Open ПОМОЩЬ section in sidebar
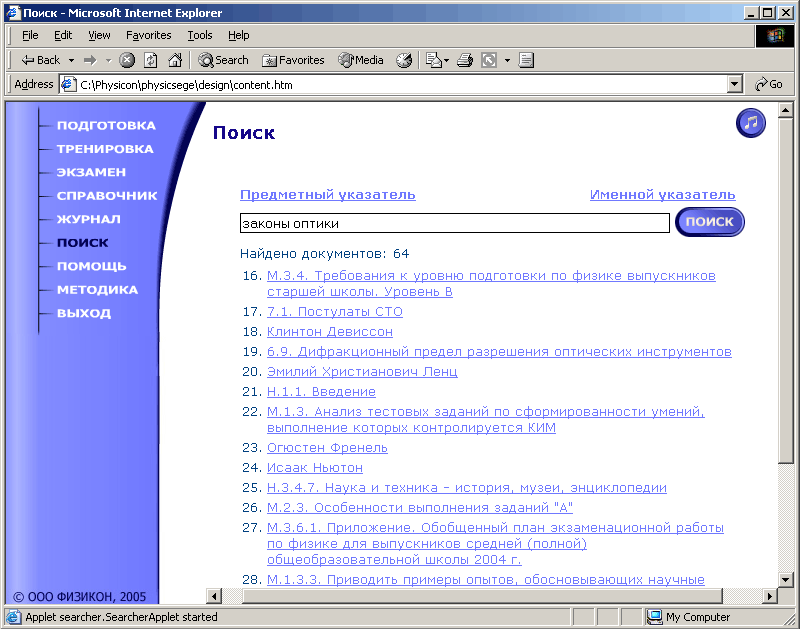800x629 pixels. (91, 266)
